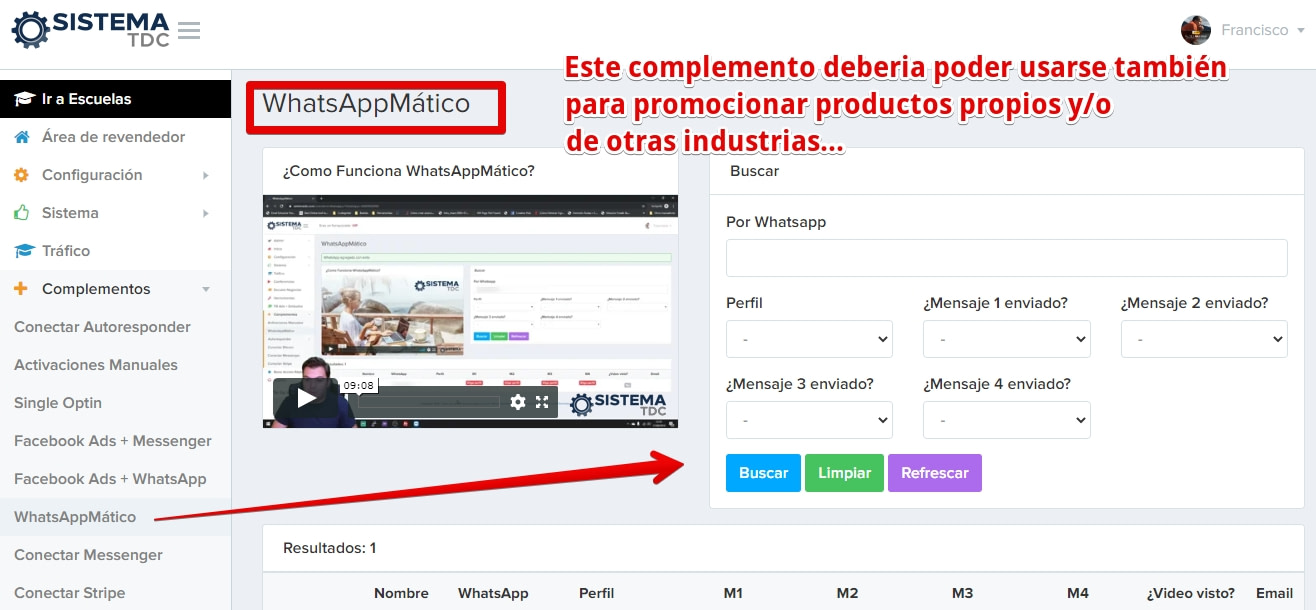Open Facebook Ads + WhatsApp page

coord(110,479)
